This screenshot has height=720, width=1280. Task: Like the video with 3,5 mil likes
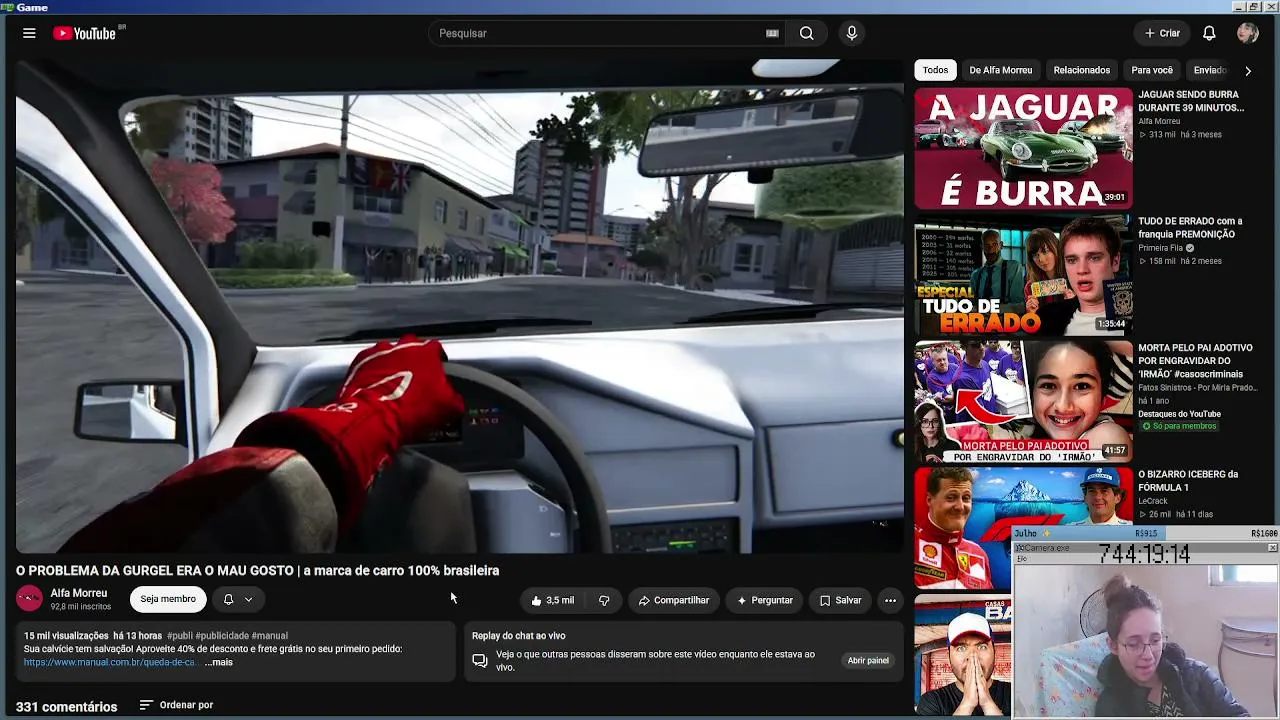(553, 600)
